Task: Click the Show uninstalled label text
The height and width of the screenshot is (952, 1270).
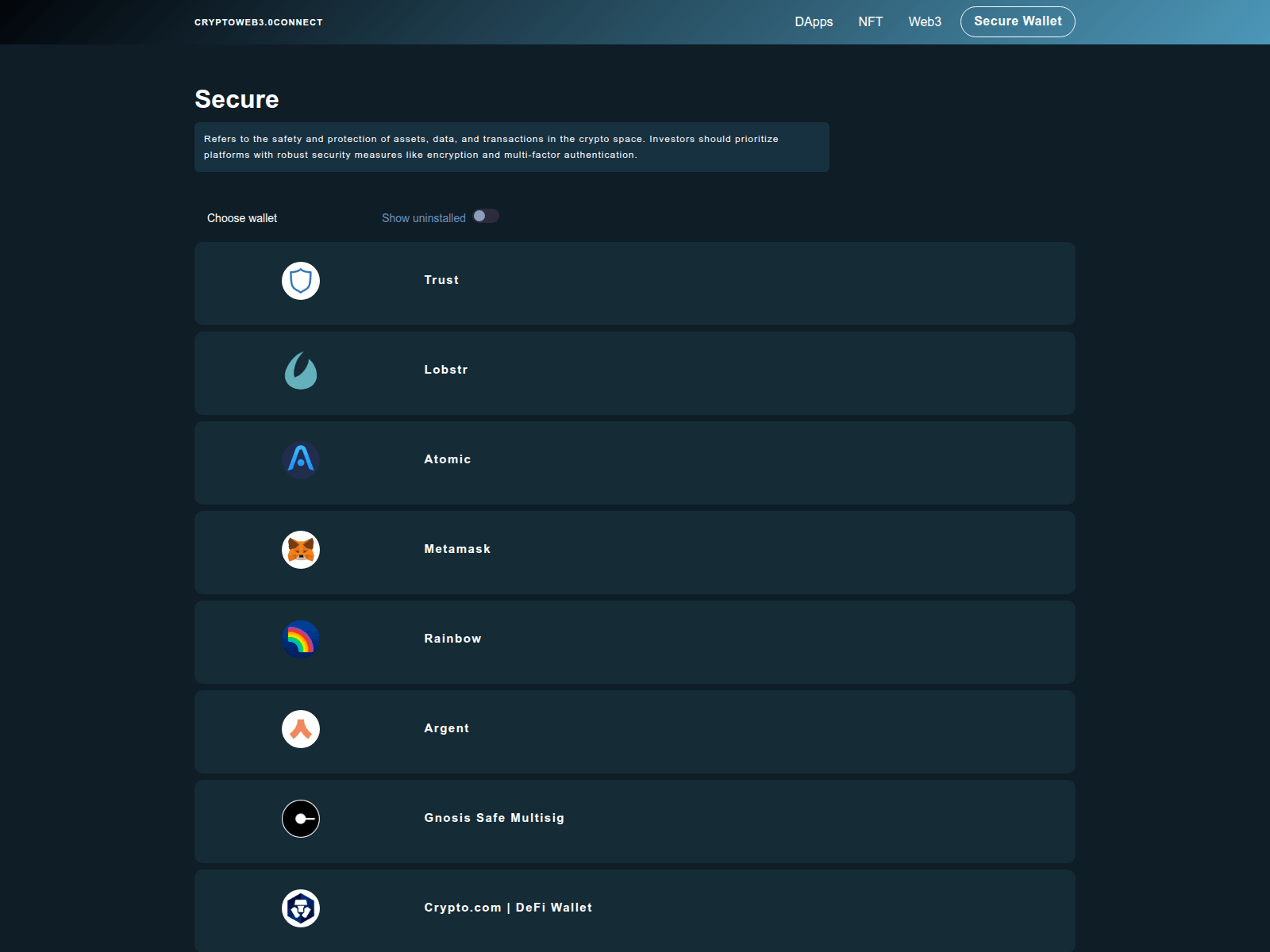Action: click(x=424, y=218)
